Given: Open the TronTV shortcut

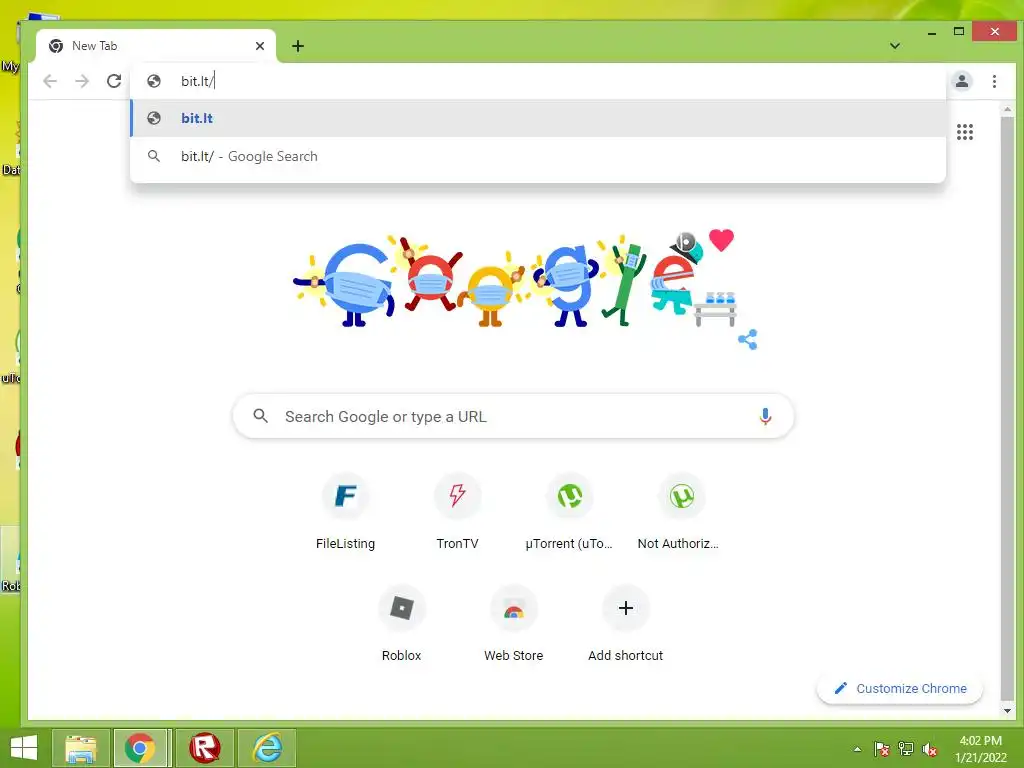Looking at the screenshot, I should pyautogui.click(x=457, y=513).
